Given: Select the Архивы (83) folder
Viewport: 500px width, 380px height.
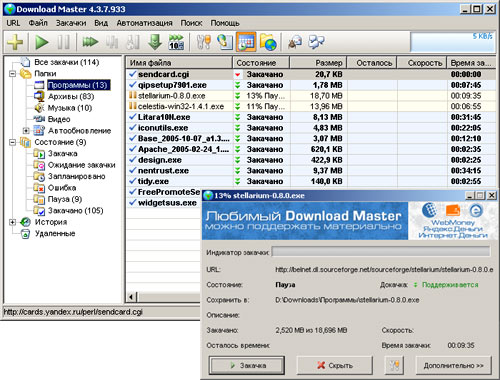Looking at the screenshot, I should [71, 96].
